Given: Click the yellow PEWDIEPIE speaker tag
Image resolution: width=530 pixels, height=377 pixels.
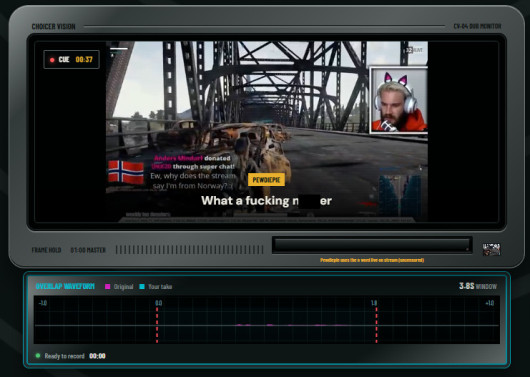Looking at the screenshot, I should 266,180.
